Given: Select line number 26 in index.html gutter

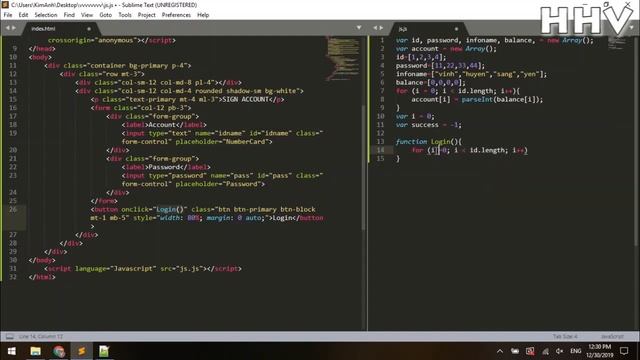Looking at the screenshot, I should pyautogui.click(x=13, y=209).
